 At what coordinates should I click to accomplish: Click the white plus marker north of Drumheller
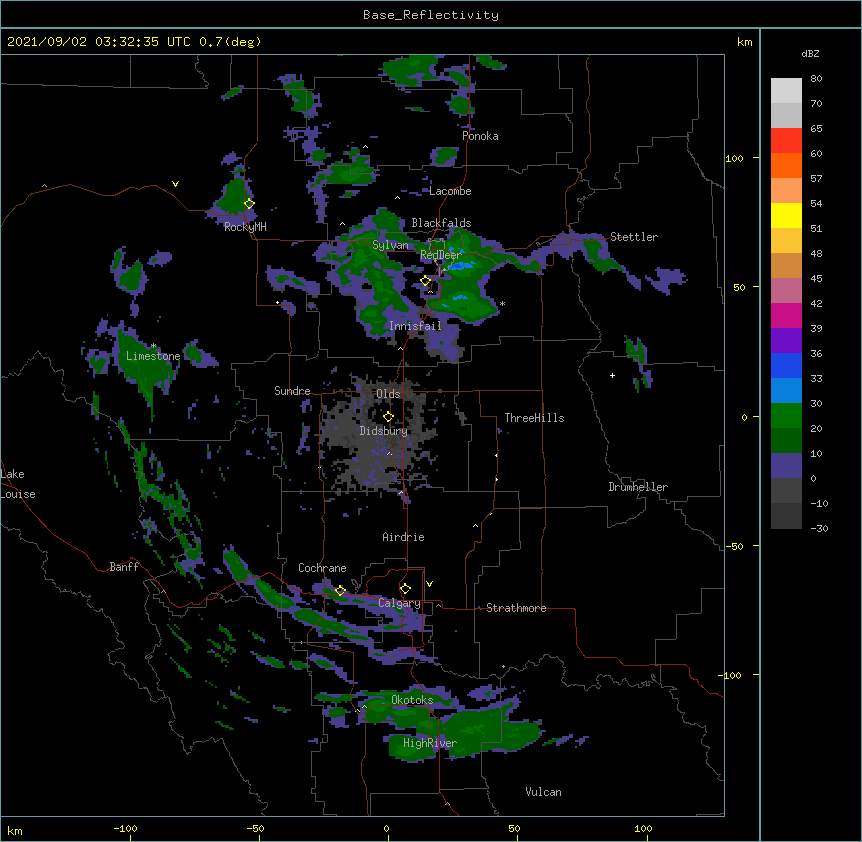[x=612, y=375]
